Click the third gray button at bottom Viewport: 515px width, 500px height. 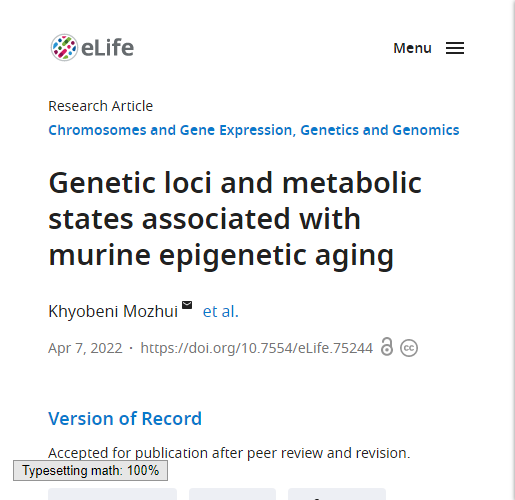click(337, 494)
